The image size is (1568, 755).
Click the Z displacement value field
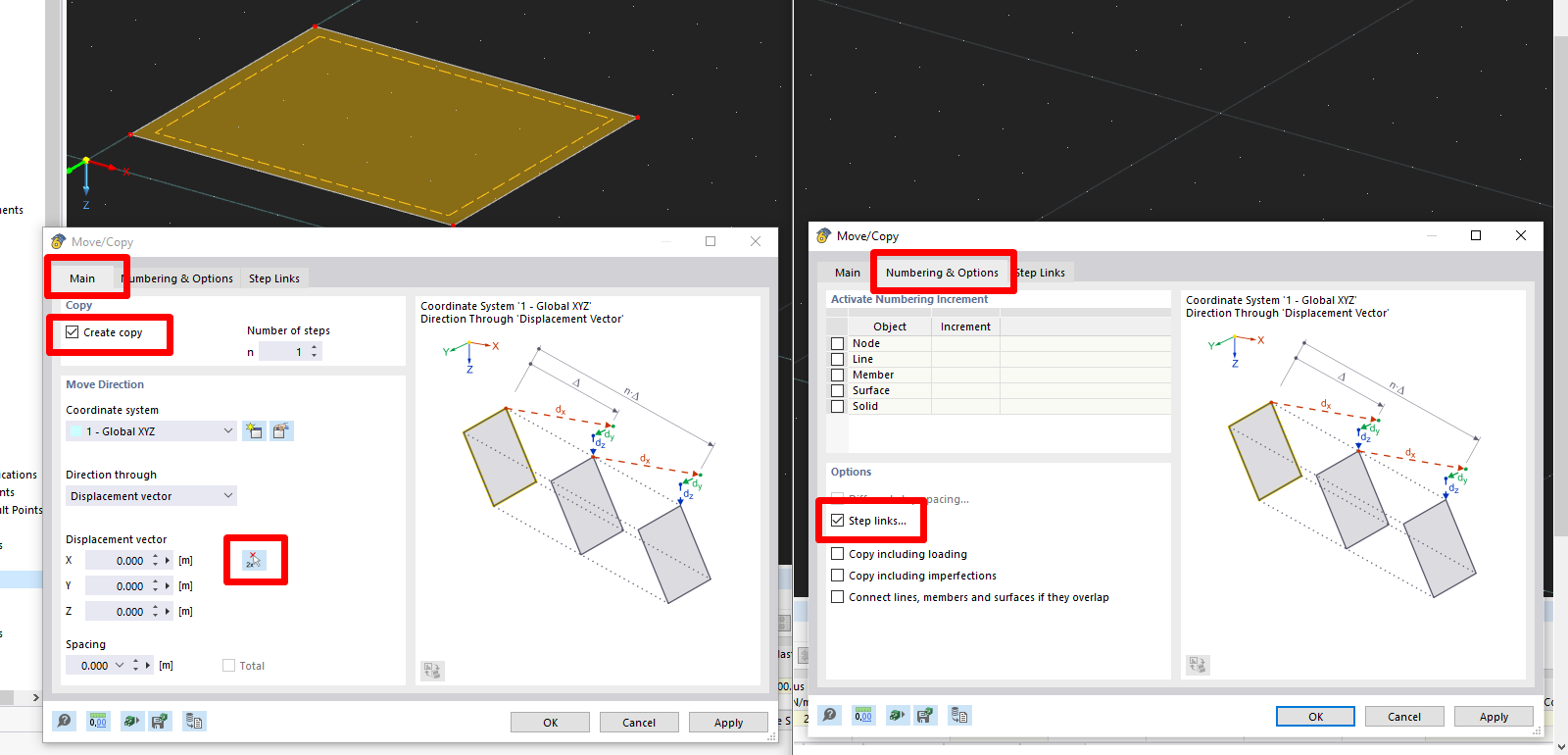(117, 612)
